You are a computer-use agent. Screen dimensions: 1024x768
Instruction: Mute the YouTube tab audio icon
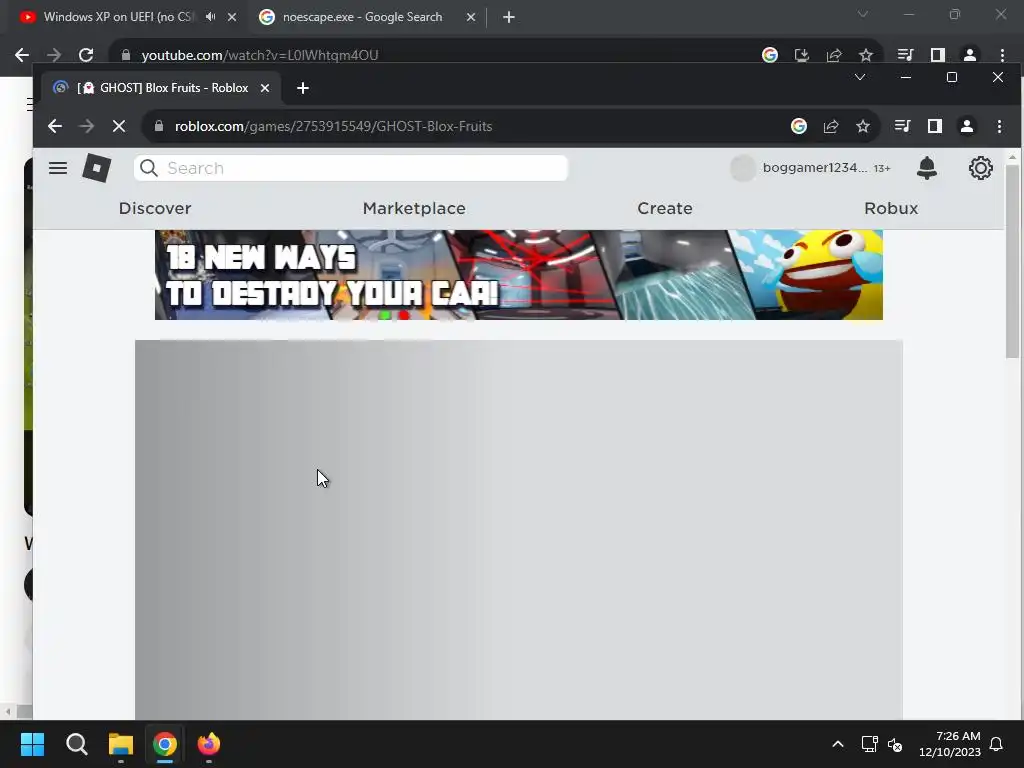pos(210,17)
